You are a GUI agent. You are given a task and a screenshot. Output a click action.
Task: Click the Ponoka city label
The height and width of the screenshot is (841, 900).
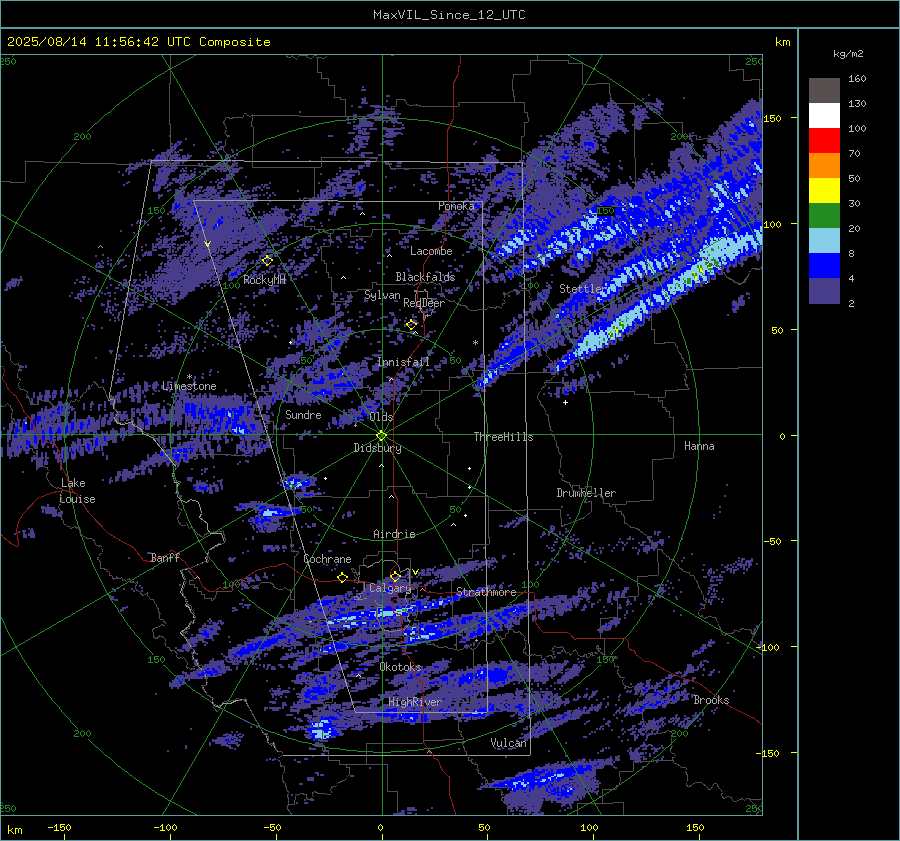456,206
